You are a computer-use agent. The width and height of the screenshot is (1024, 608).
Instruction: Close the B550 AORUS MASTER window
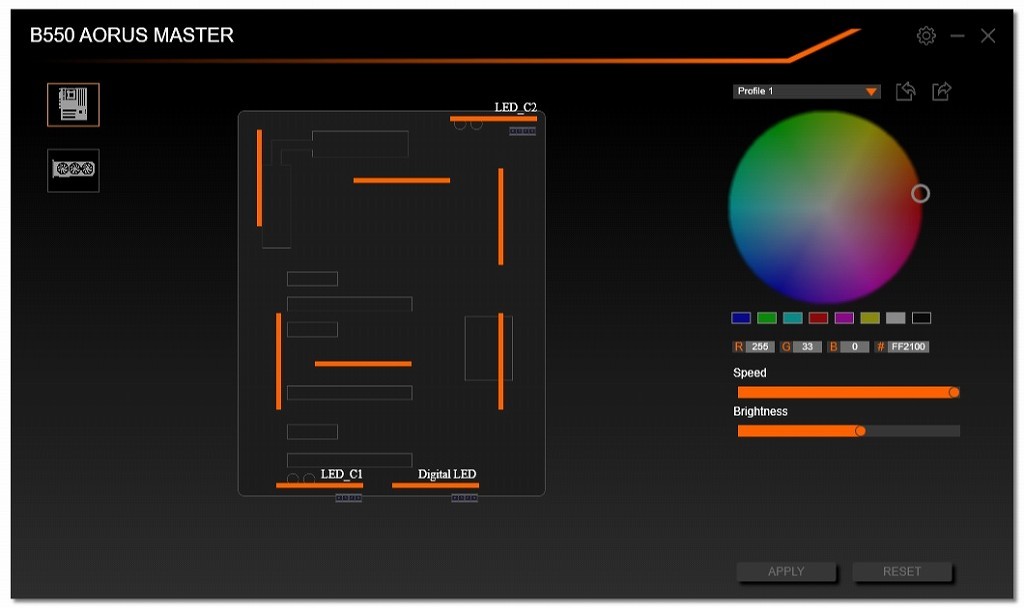[988, 36]
